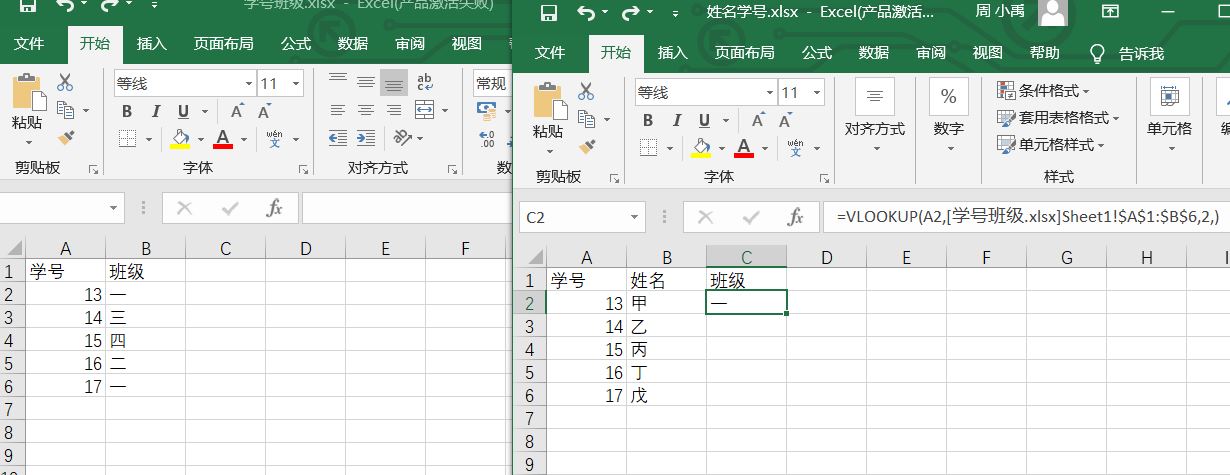Toggle Italic in 学号班级 window
Image resolution: width=1230 pixels, height=475 pixels.
[155, 111]
